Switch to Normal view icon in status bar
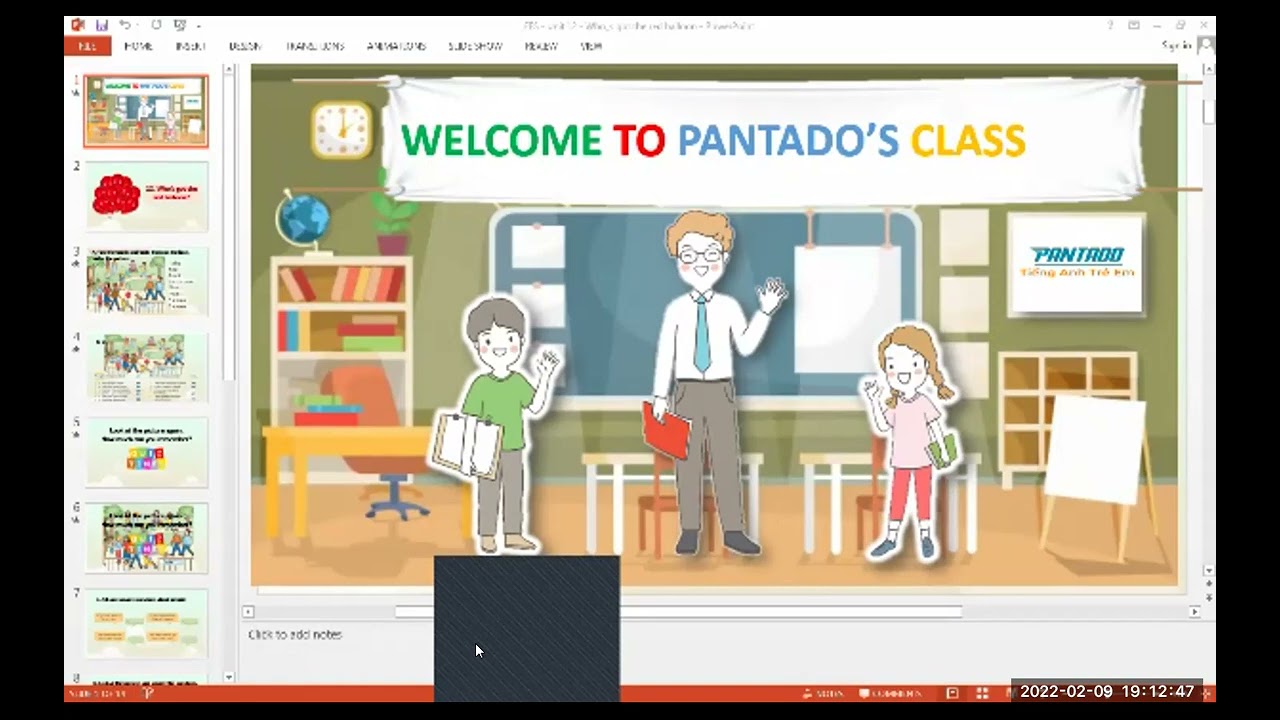 click(952, 693)
